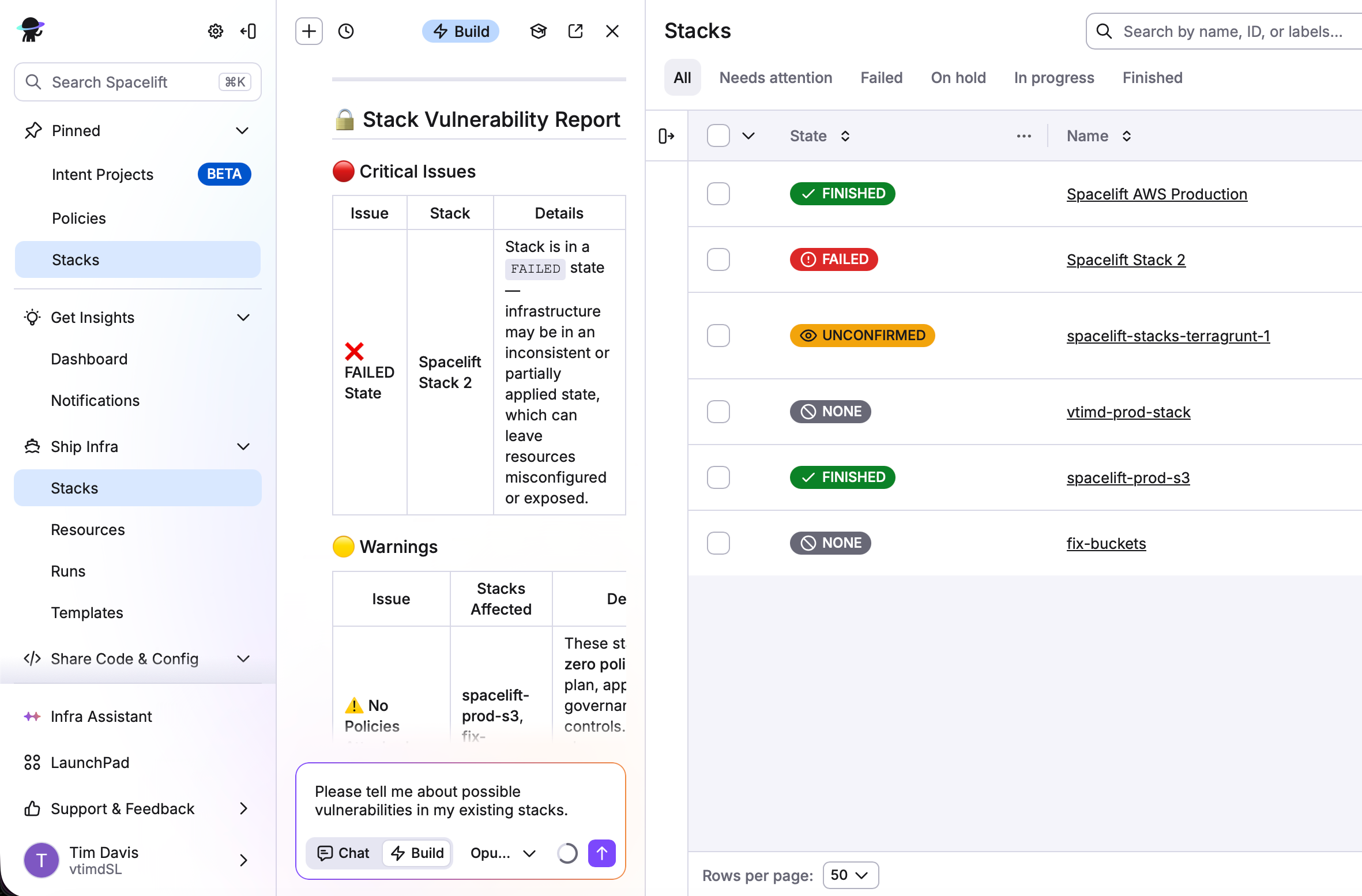1362x896 pixels.
Task: Switch to the Failed tab
Action: point(882,78)
